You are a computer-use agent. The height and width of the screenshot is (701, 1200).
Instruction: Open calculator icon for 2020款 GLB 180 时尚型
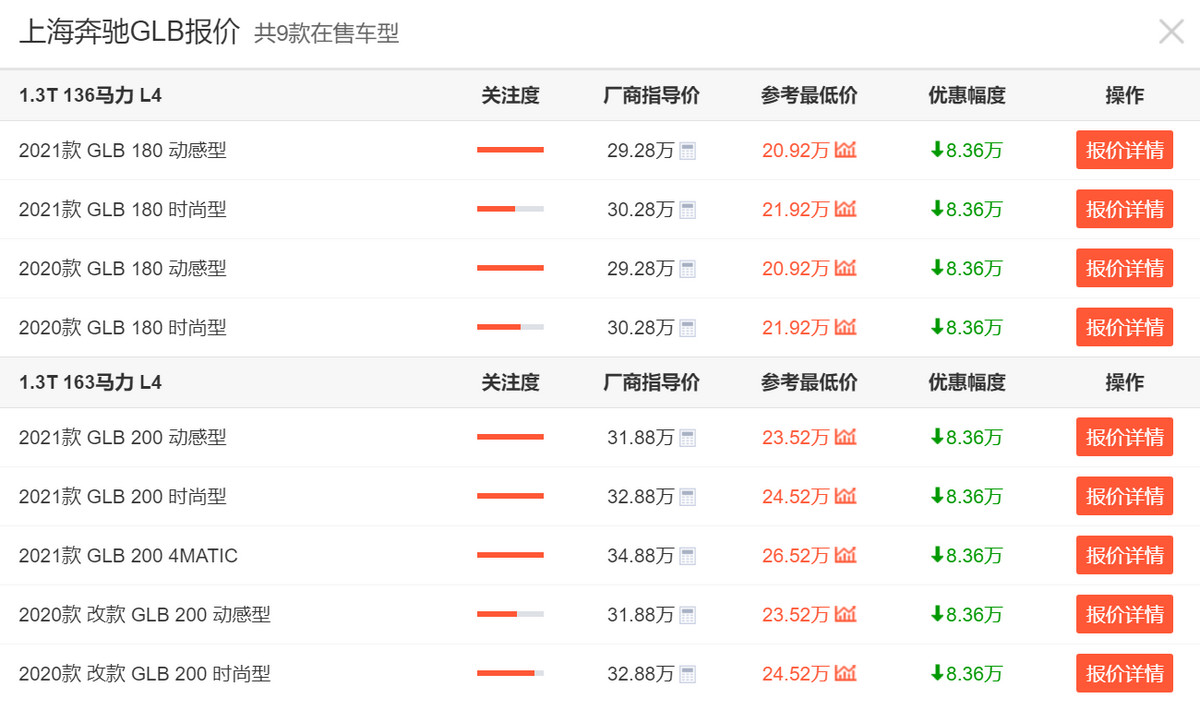coord(688,328)
